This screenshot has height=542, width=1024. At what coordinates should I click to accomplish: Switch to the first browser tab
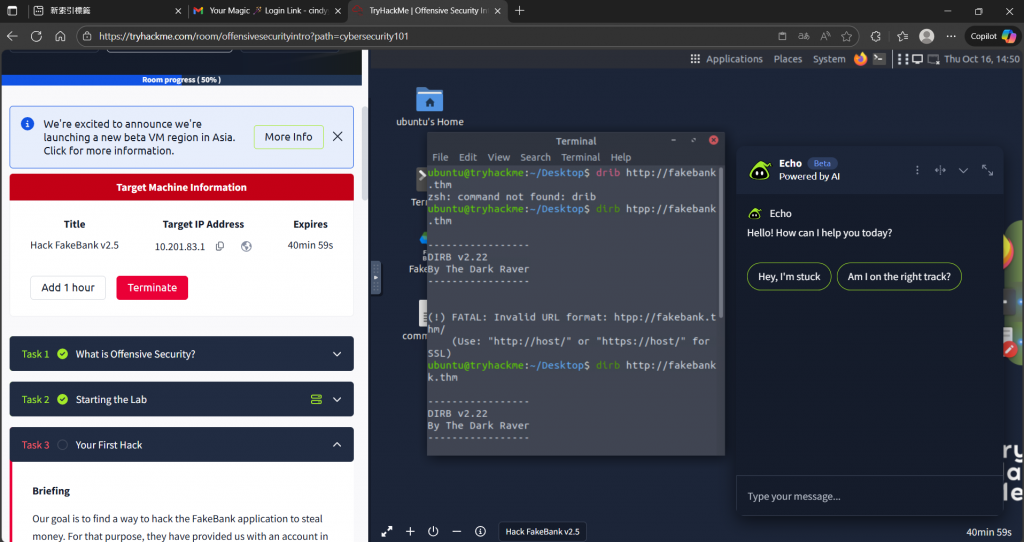(x=106, y=10)
